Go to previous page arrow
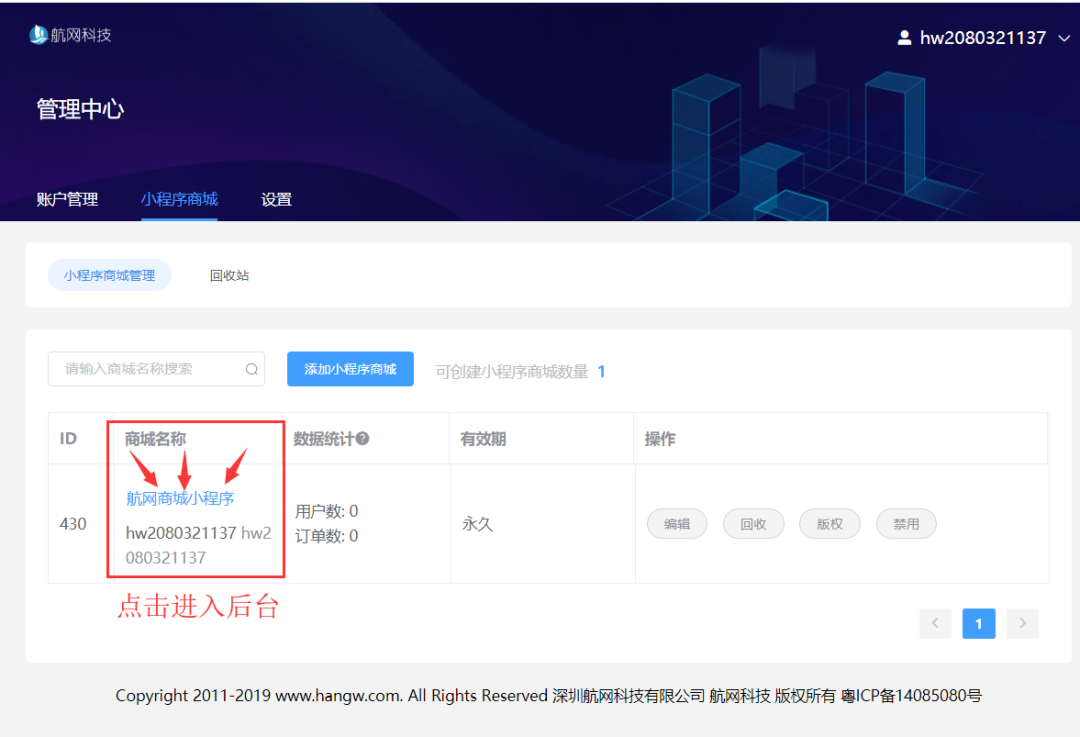 coord(935,623)
